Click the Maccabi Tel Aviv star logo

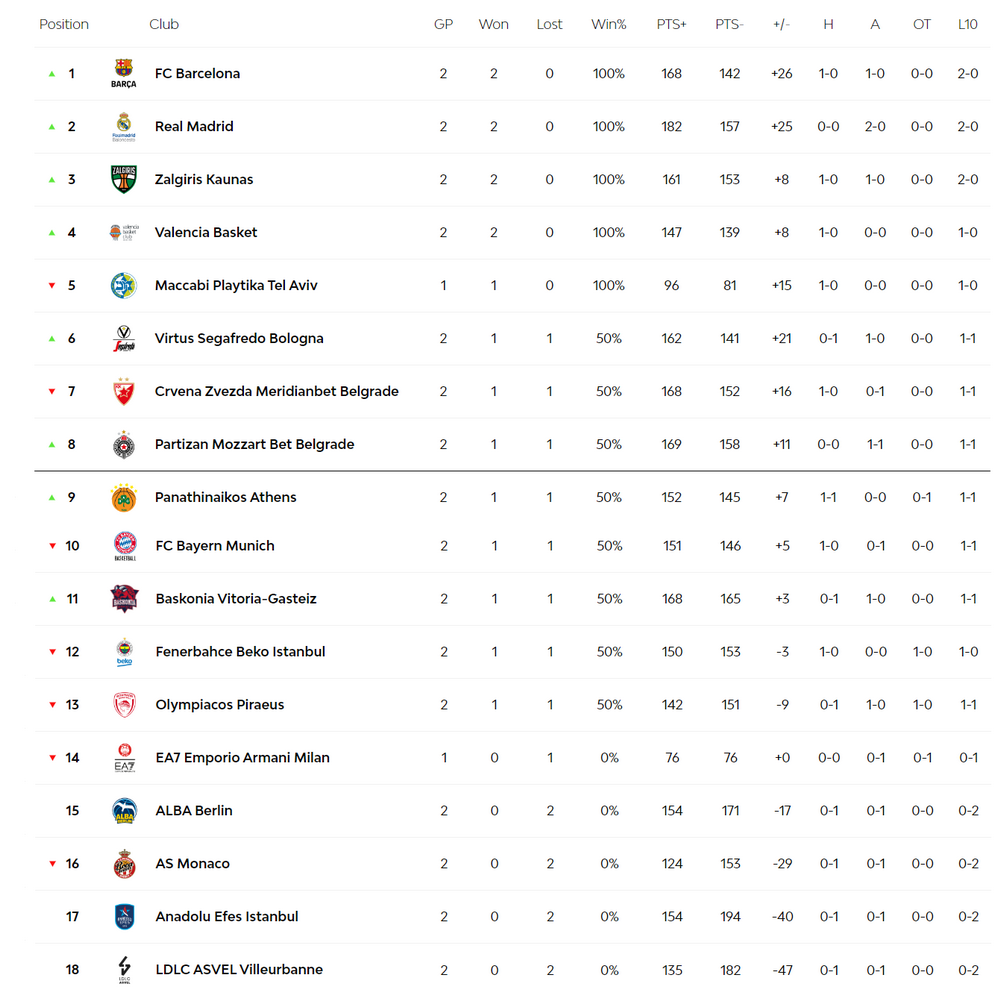coord(124,285)
